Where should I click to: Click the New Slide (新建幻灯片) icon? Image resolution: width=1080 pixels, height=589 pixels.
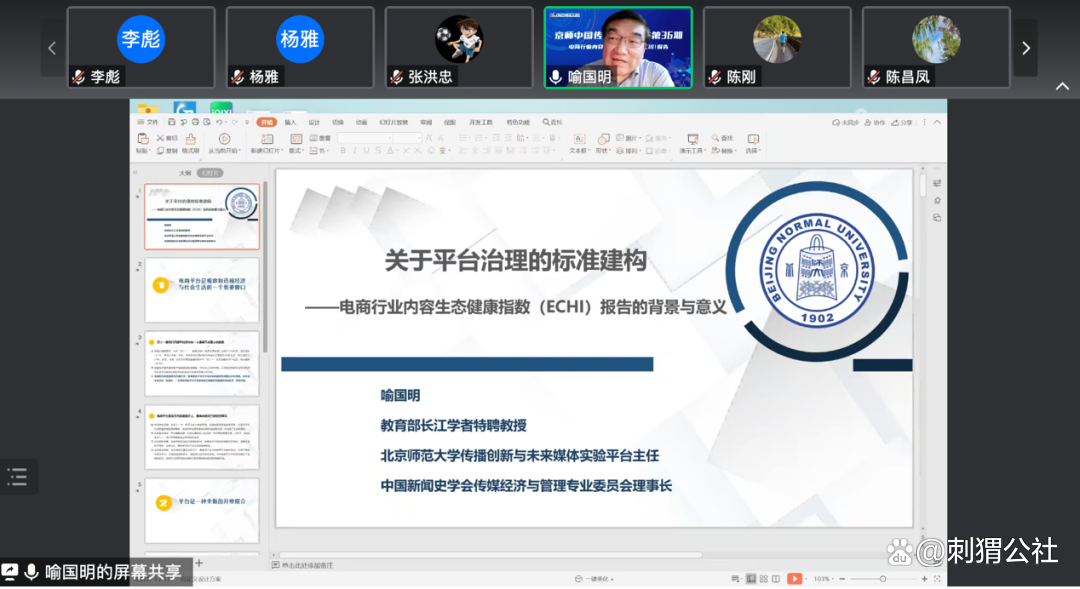[267, 139]
